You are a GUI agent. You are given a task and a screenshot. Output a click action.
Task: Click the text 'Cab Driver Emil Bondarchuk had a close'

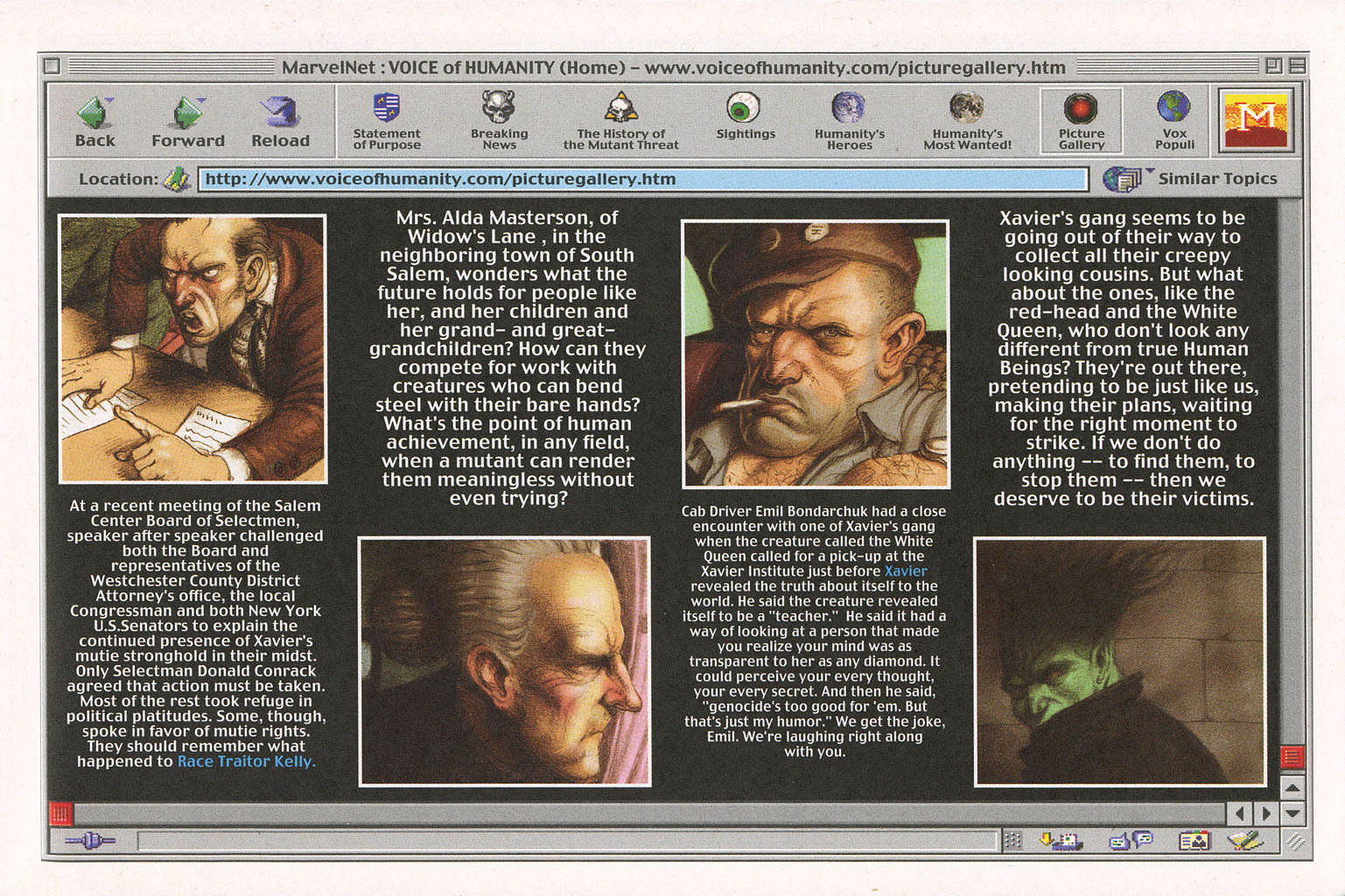pos(813,511)
